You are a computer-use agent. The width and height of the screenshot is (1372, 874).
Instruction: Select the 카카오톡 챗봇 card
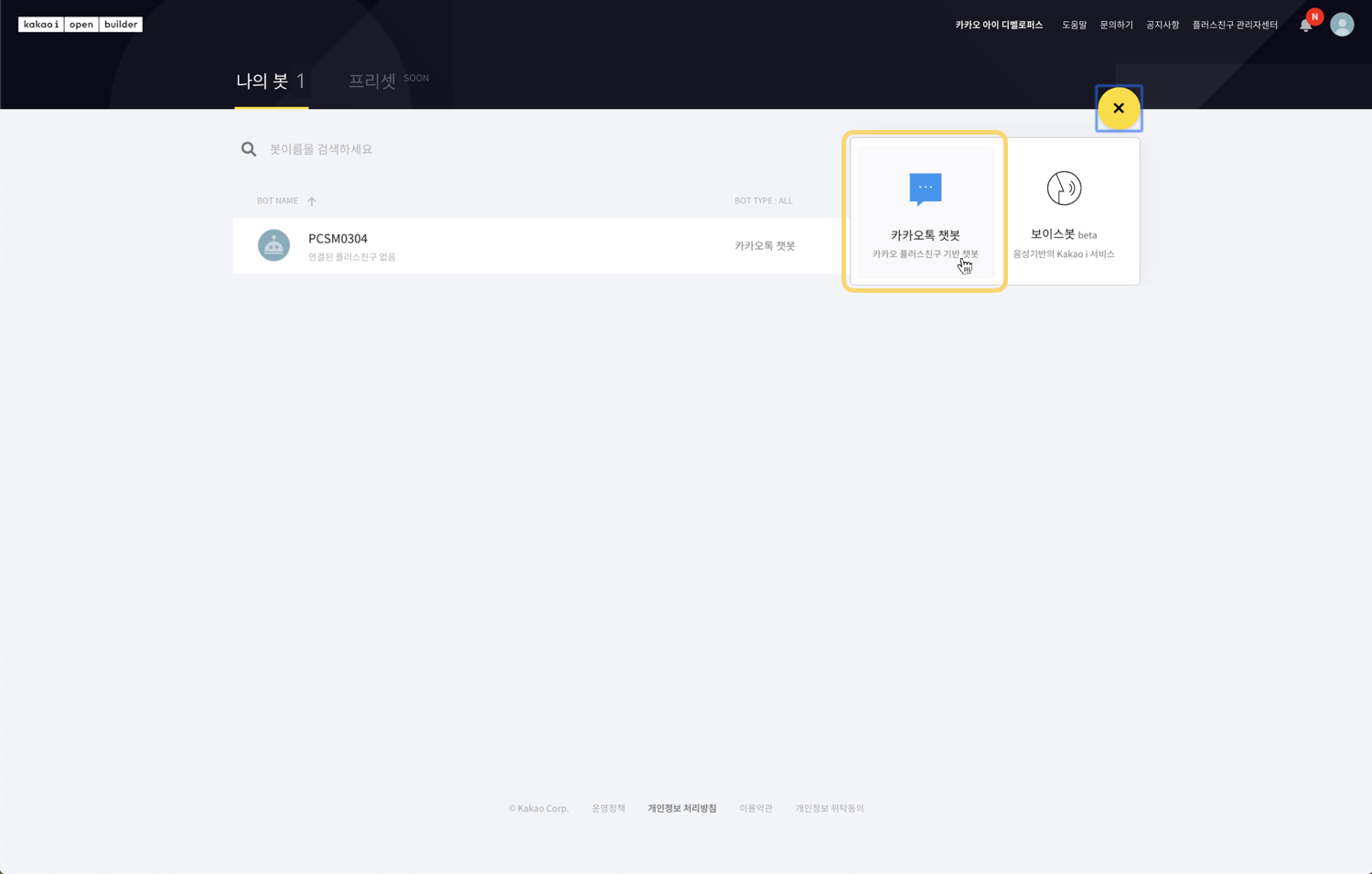point(926,212)
